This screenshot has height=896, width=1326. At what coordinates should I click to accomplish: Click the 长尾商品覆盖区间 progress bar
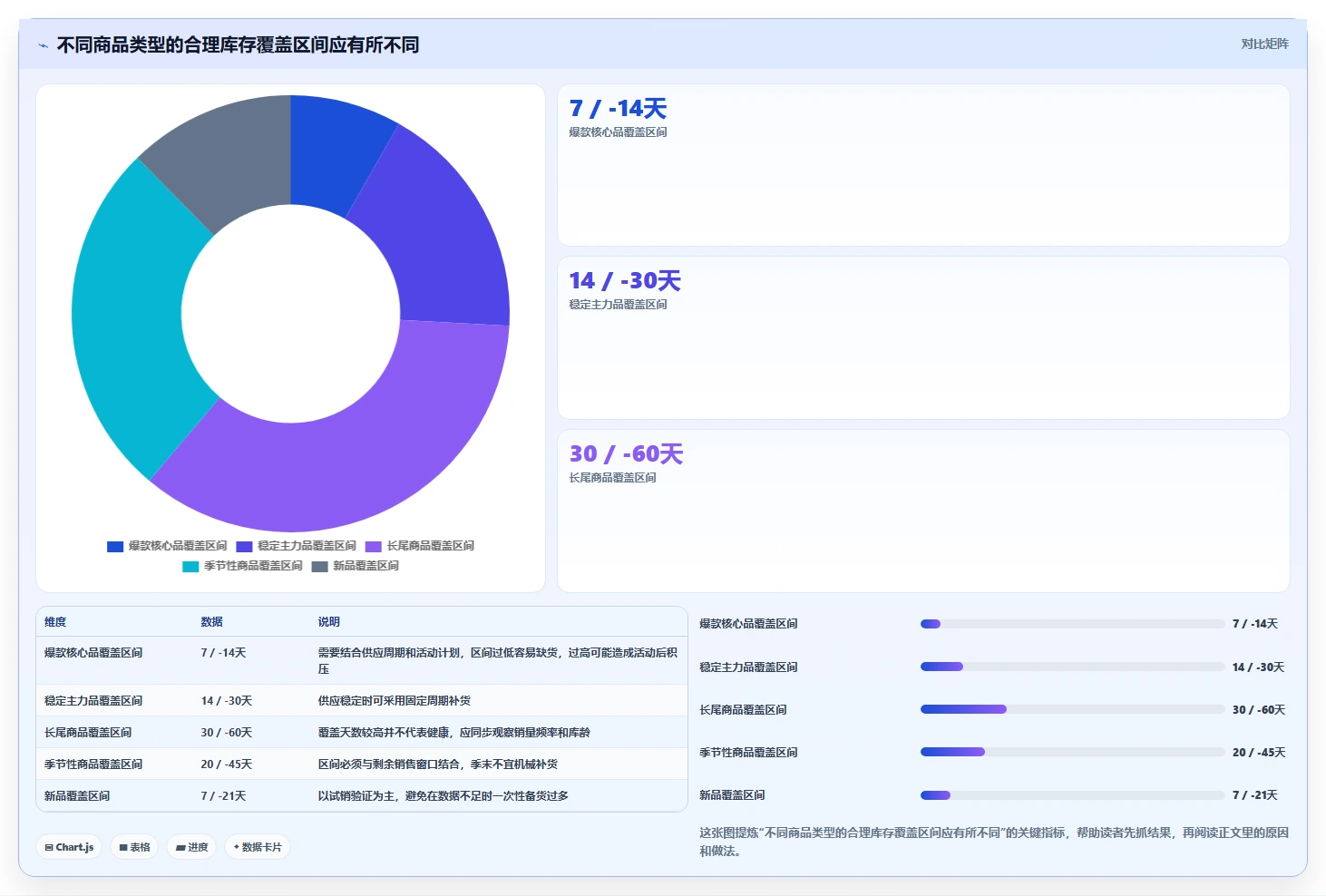point(1072,709)
